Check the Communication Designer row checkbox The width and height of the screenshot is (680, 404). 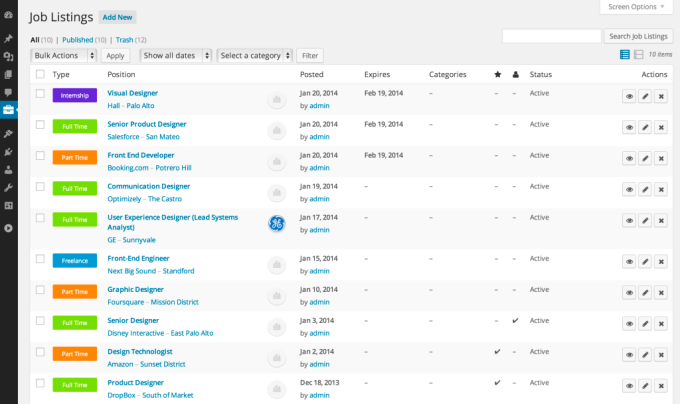coord(40,186)
